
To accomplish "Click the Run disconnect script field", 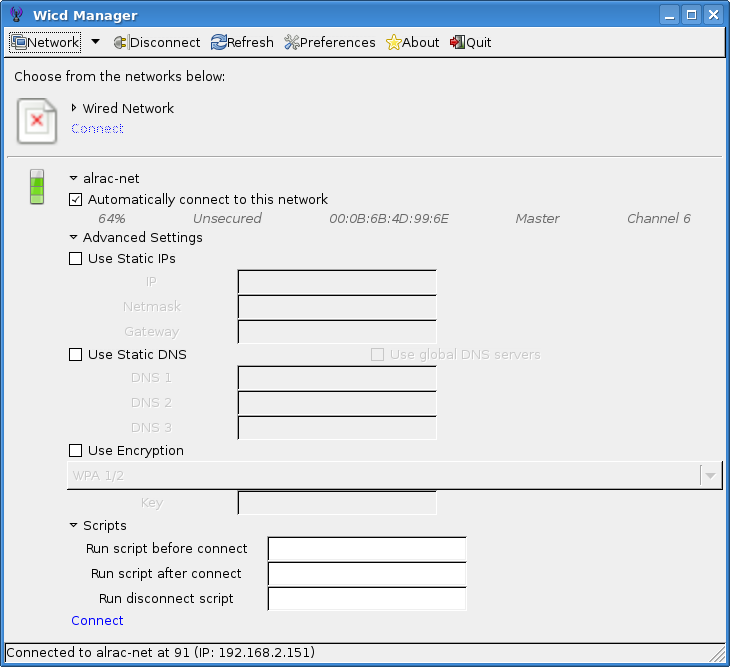I will click(x=367, y=599).
